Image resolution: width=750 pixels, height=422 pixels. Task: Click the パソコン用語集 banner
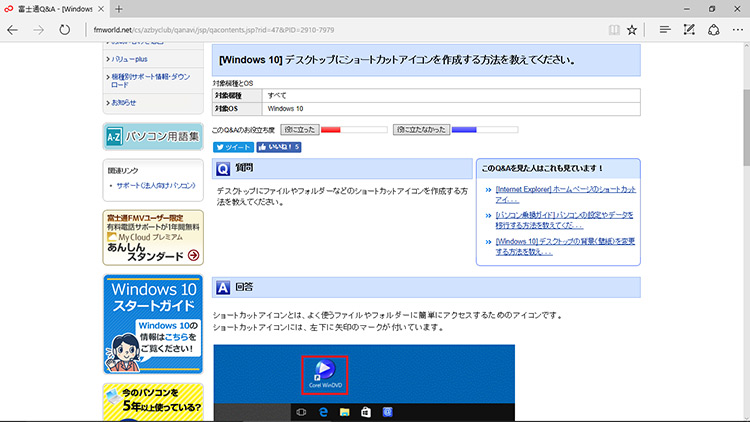pyautogui.click(x=153, y=136)
